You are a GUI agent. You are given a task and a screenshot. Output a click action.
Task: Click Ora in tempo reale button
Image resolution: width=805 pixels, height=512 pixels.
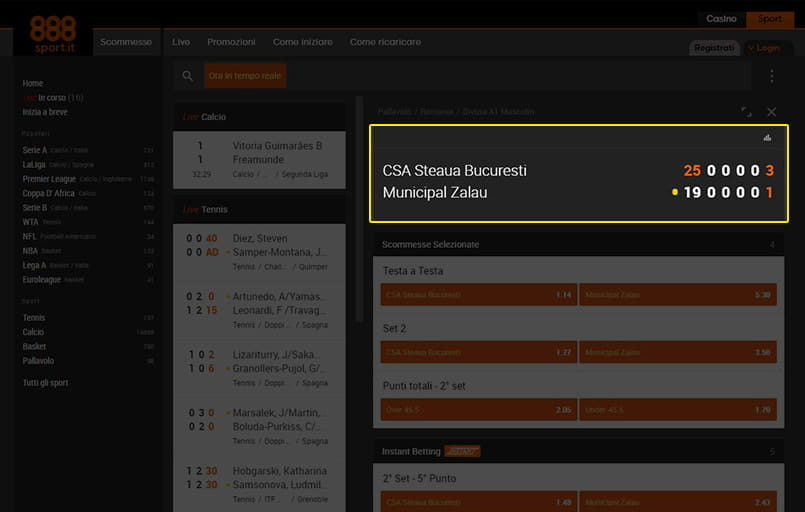(245, 75)
